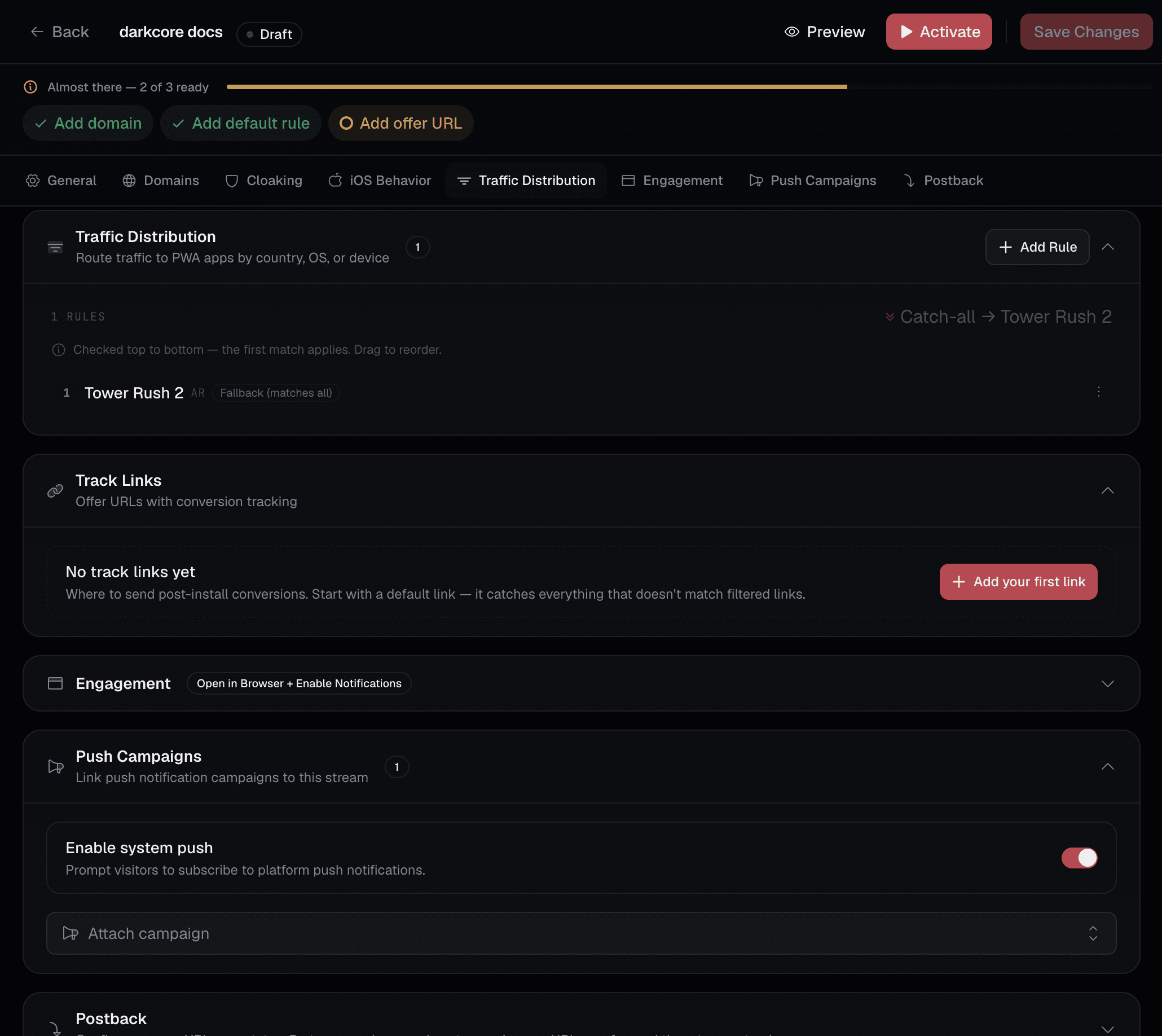Expand the Postback section
This screenshot has height=1036, width=1162.
[x=1107, y=1029]
